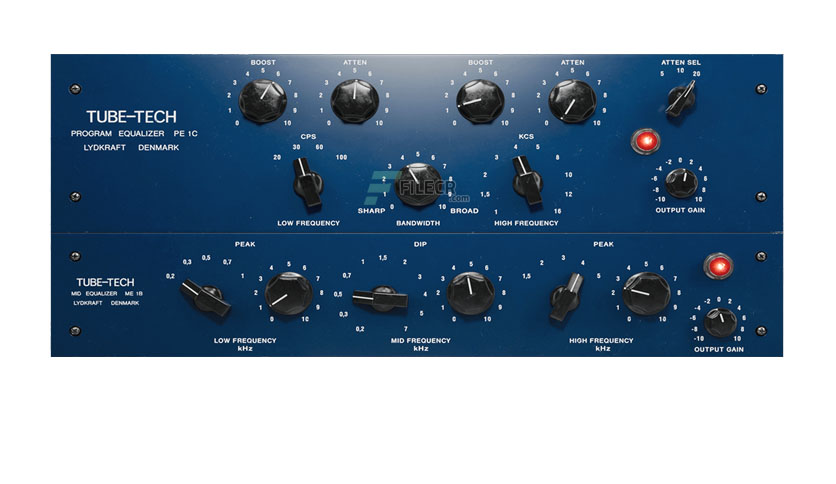Click the 1,5 value on mid frequency selector
Screen dimensions: 836x484
tap(383, 258)
